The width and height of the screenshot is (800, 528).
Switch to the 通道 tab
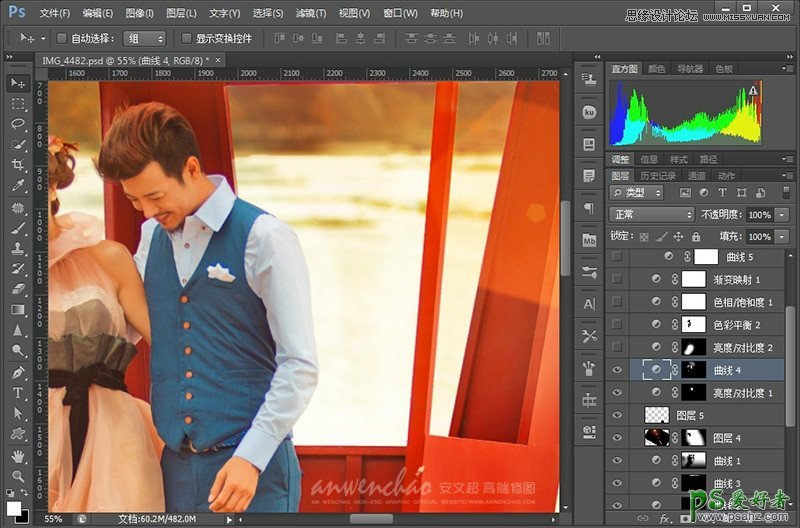pyautogui.click(x=696, y=176)
